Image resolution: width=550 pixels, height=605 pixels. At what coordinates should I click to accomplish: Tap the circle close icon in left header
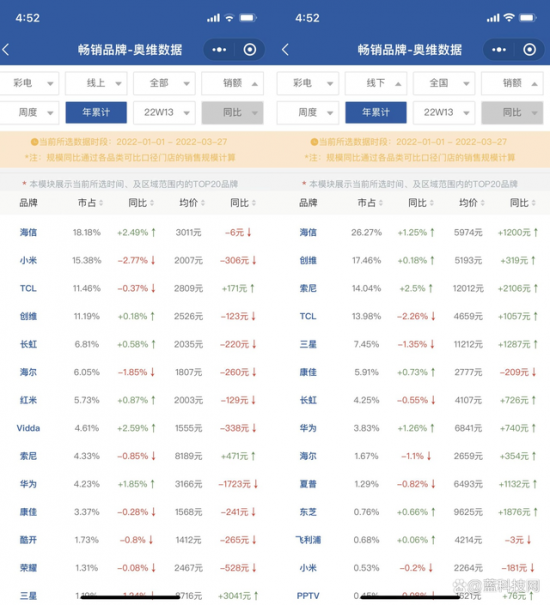point(250,49)
